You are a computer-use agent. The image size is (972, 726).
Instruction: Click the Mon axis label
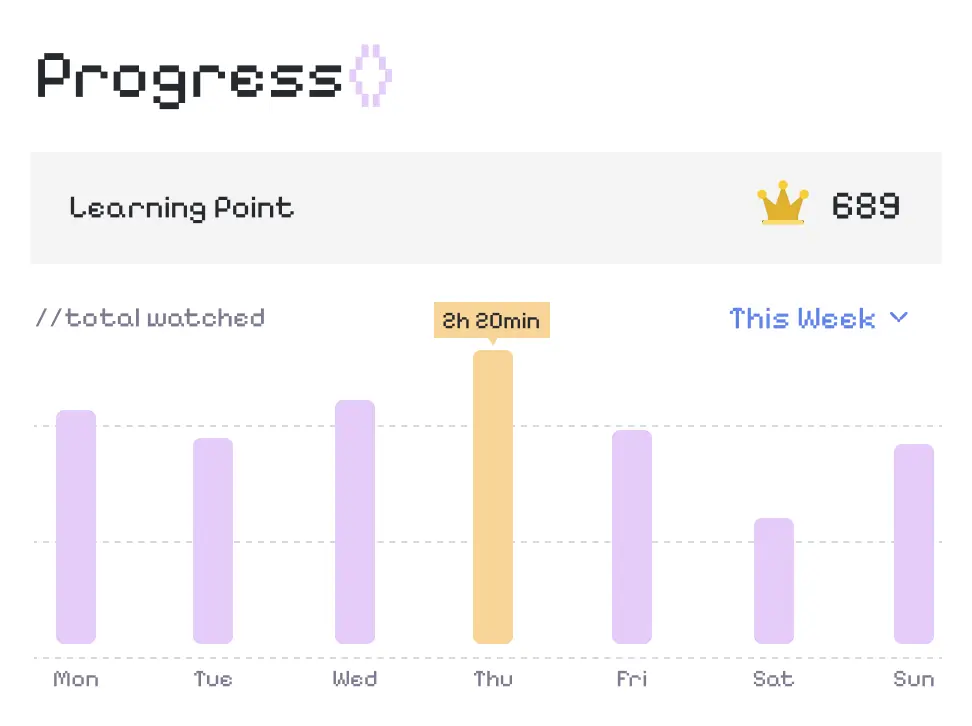point(76,680)
